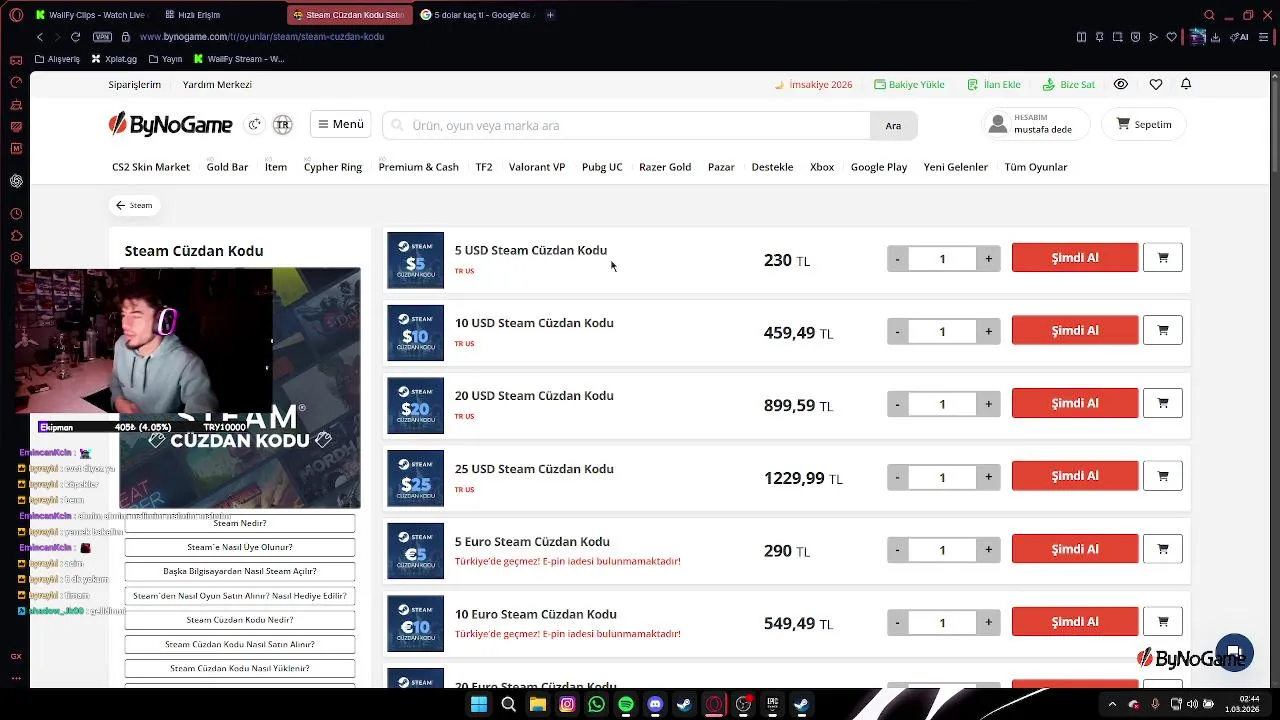Open Razer Gold category

pyautogui.click(x=665, y=167)
